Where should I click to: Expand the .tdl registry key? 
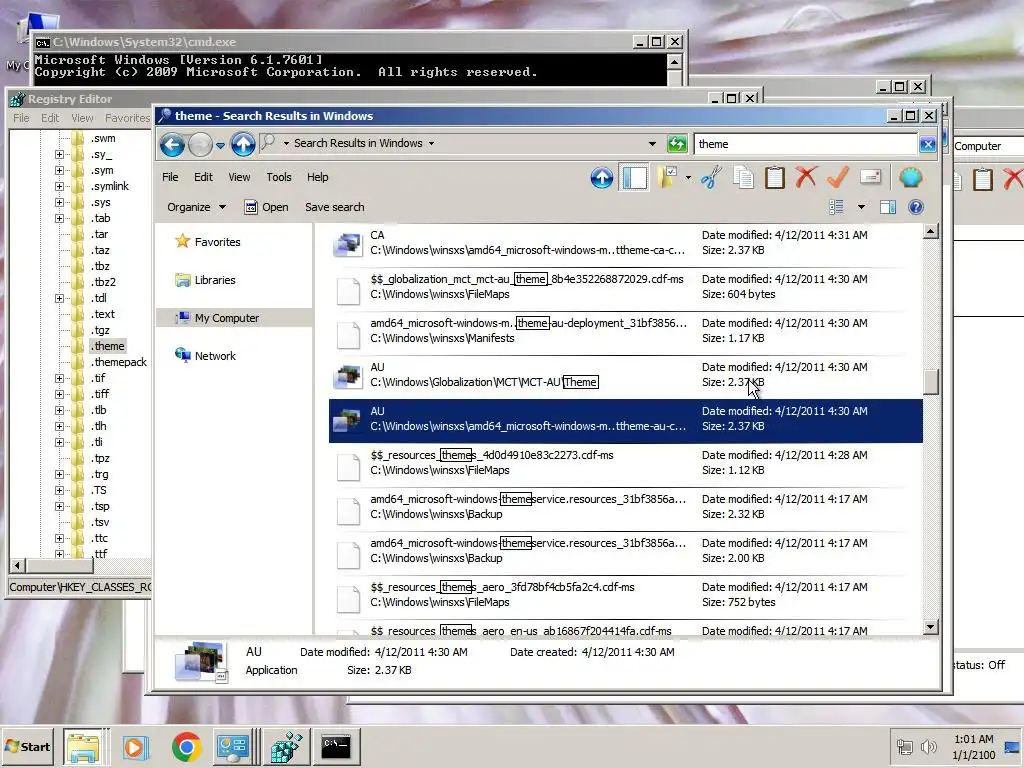click(x=59, y=298)
